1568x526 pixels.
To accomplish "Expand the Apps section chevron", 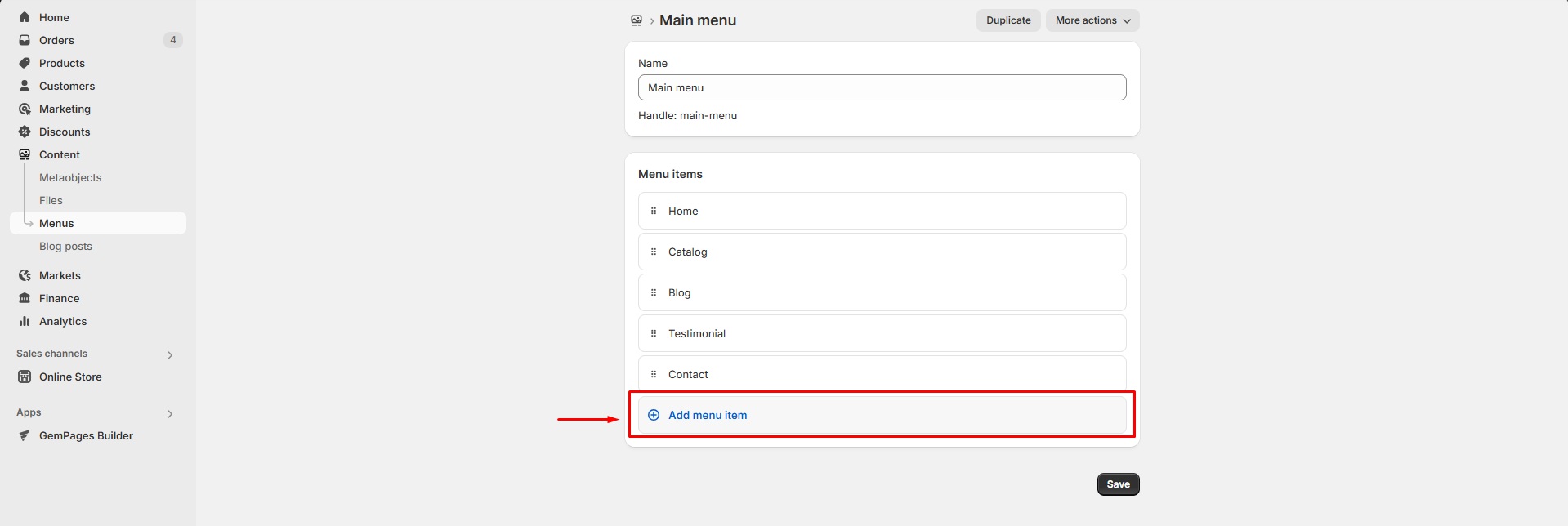I will coord(170,413).
